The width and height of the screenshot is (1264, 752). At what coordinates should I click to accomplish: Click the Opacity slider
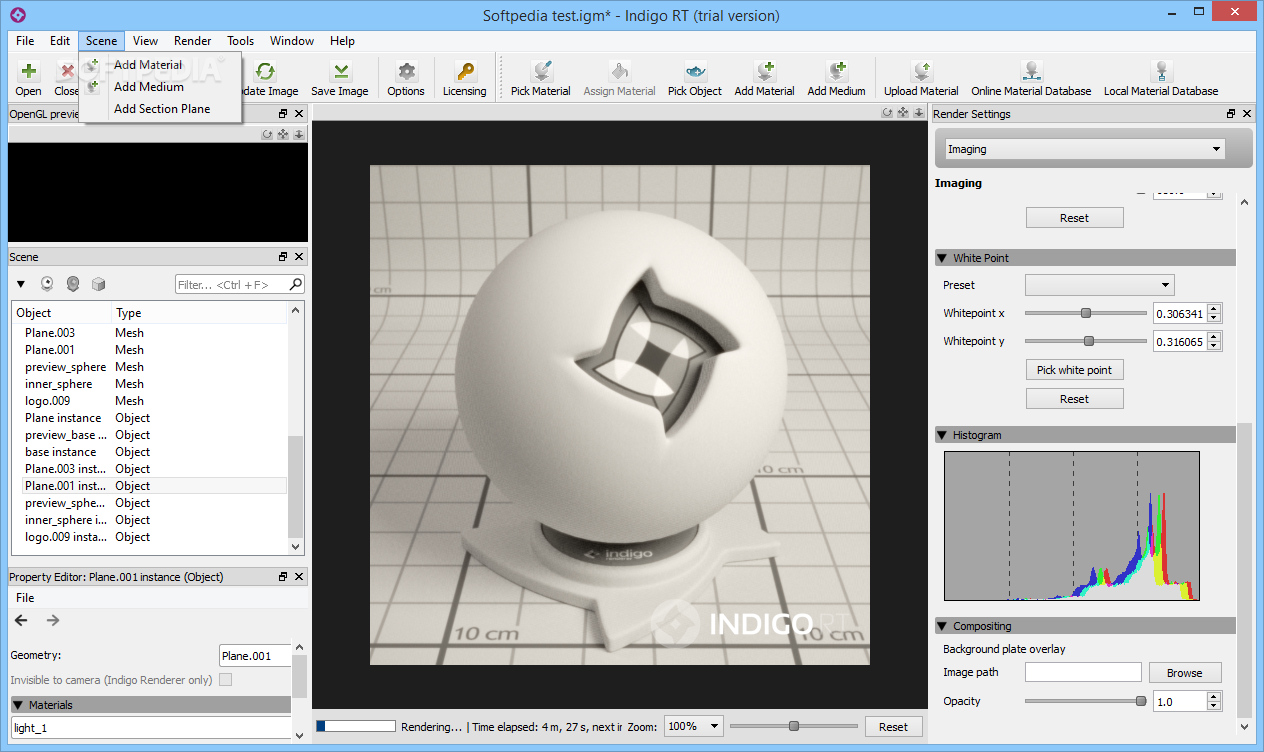pyautogui.click(x=1086, y=701)
